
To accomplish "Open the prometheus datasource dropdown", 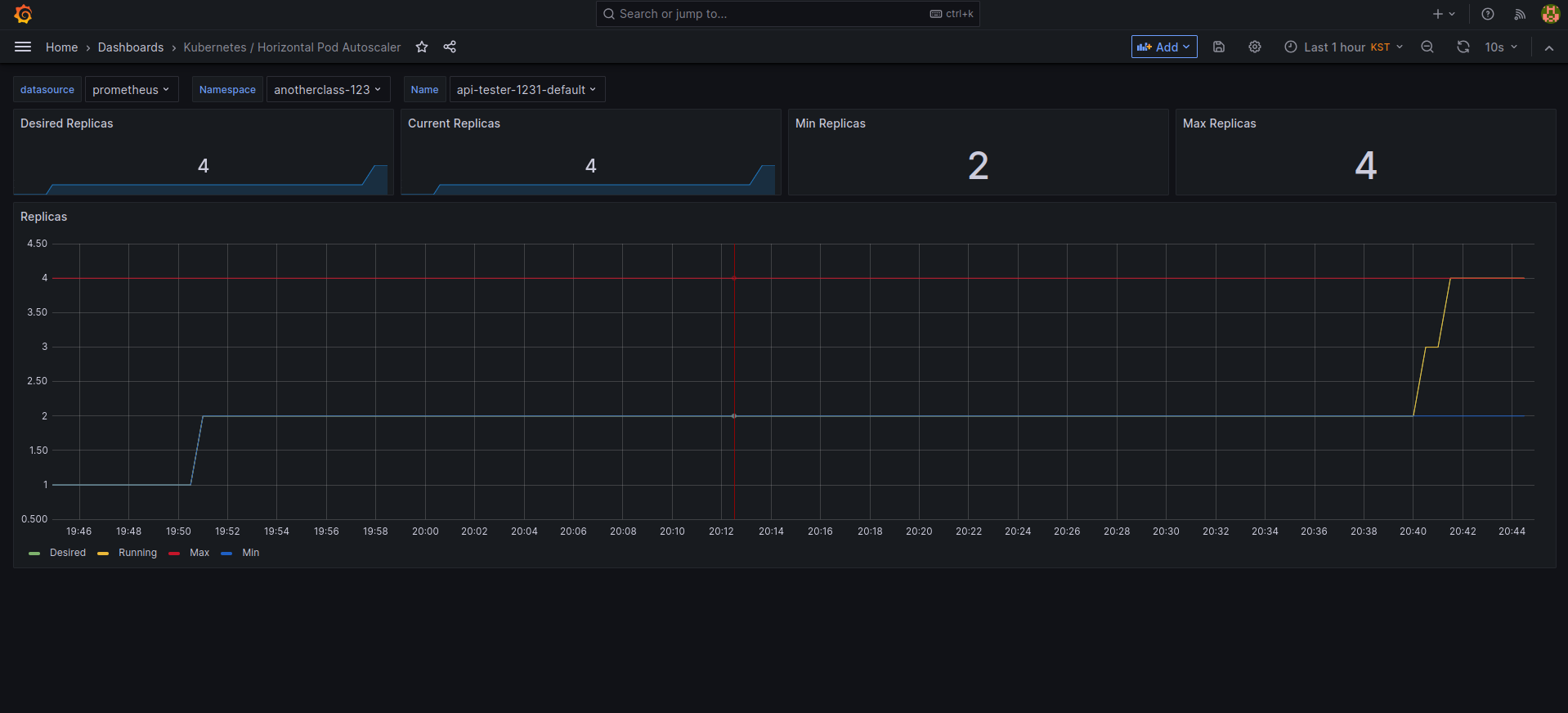I will 131,89.
